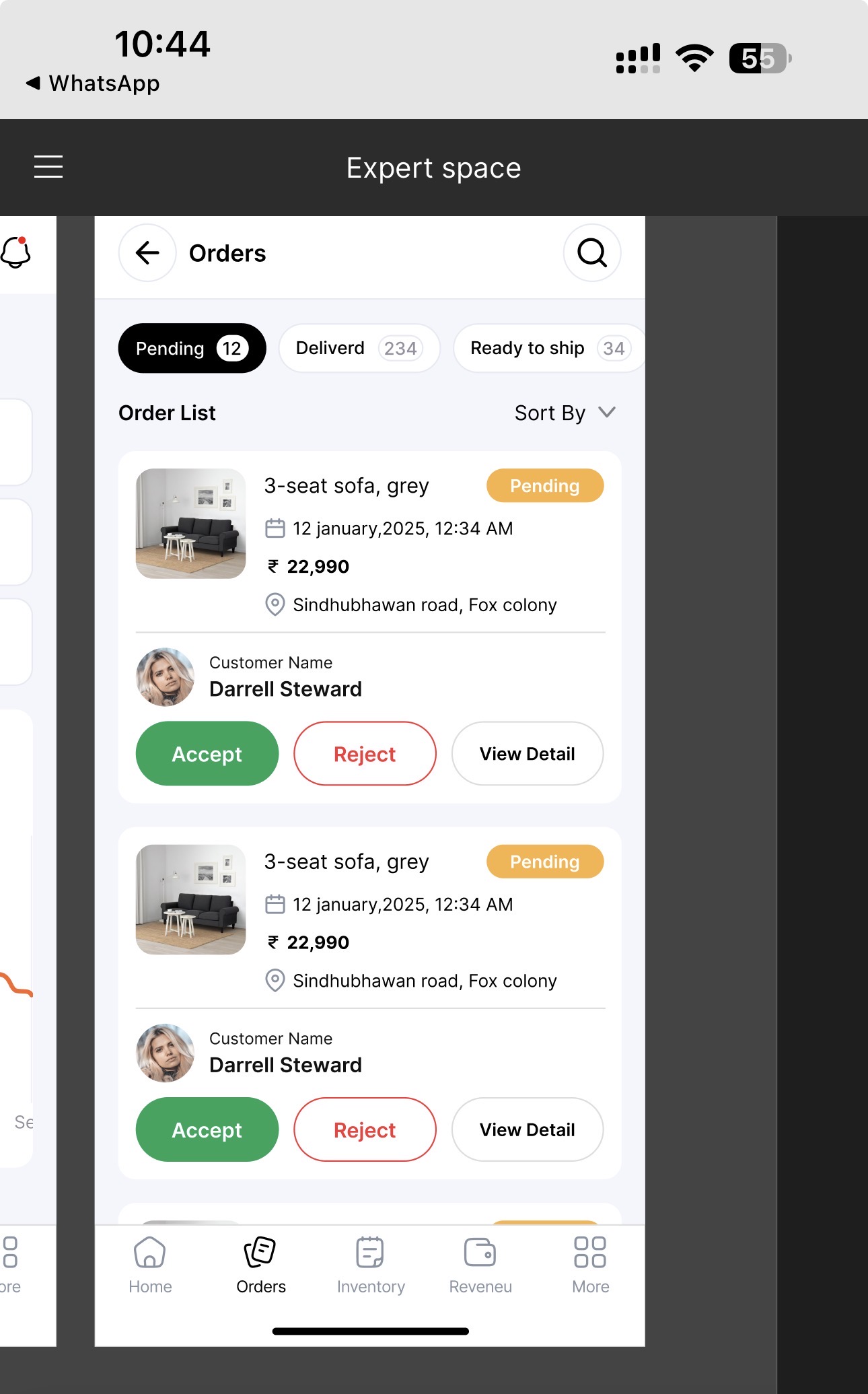
Task: Select the Pending 12 filter tab
Action: click(192, 348)
